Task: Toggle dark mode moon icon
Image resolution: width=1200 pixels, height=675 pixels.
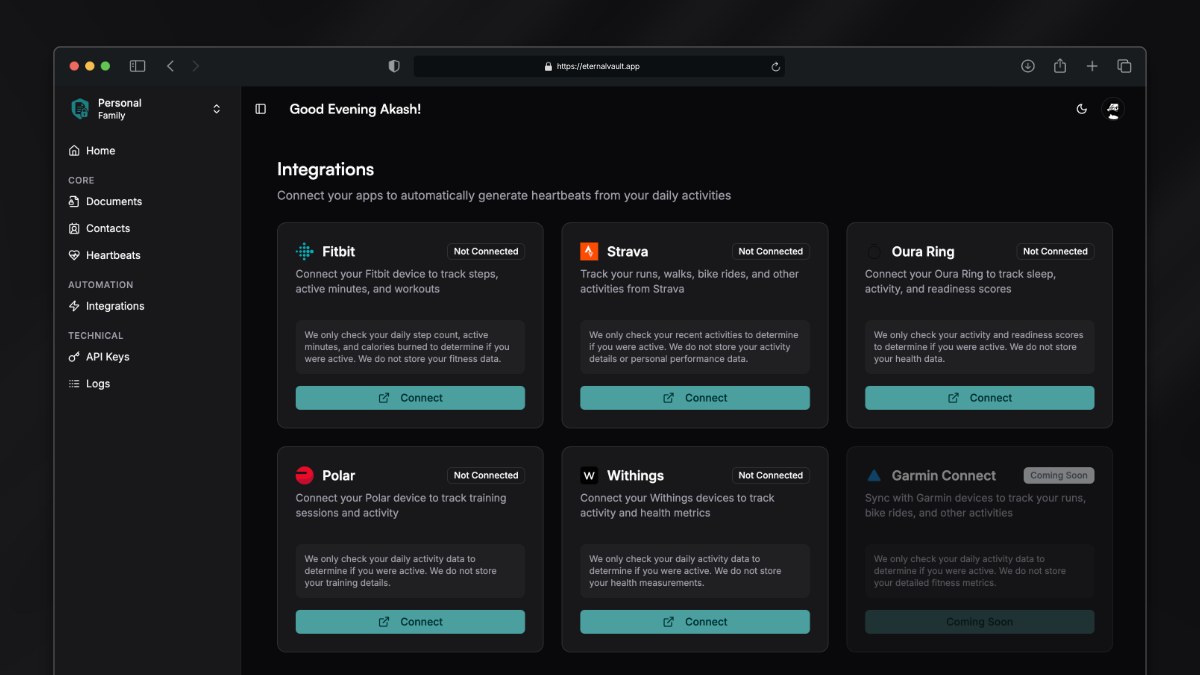Action: pyautogui.click(x=1081, y=109)
